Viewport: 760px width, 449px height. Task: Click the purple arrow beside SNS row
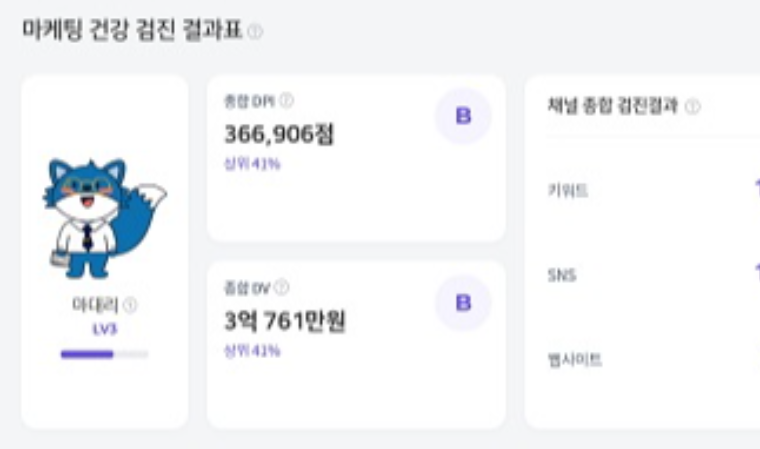757,274
